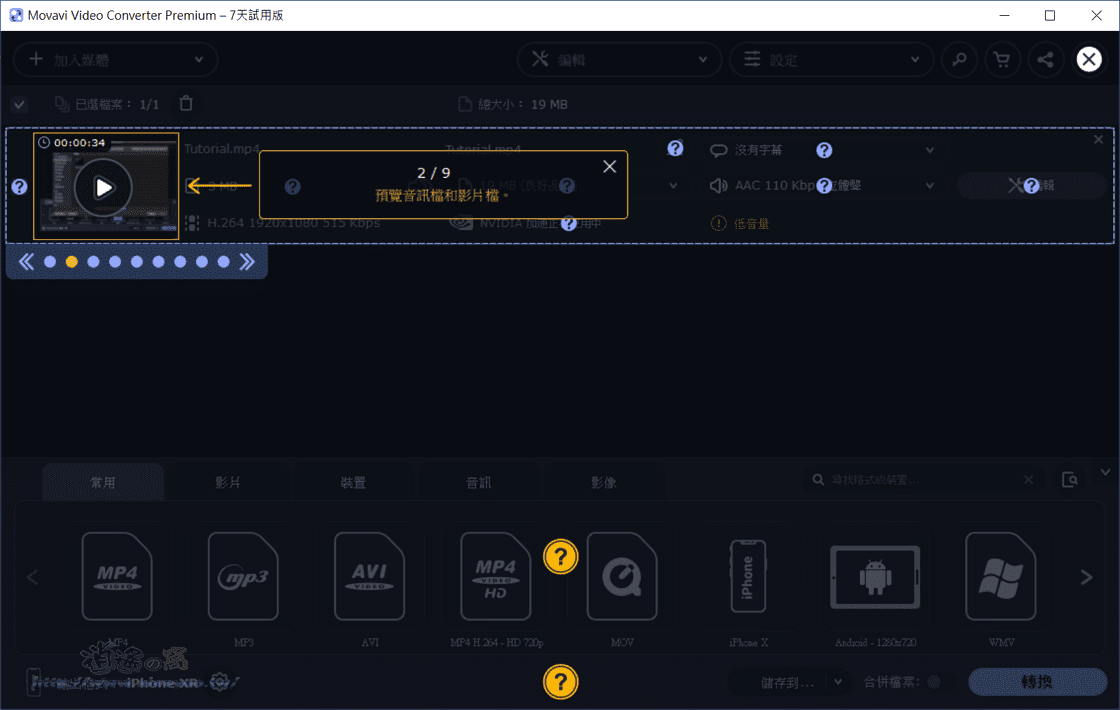The image size is (1120, 710).
Task: Remove the Tutorial.mp4 file row
Action: point(1099,139)
